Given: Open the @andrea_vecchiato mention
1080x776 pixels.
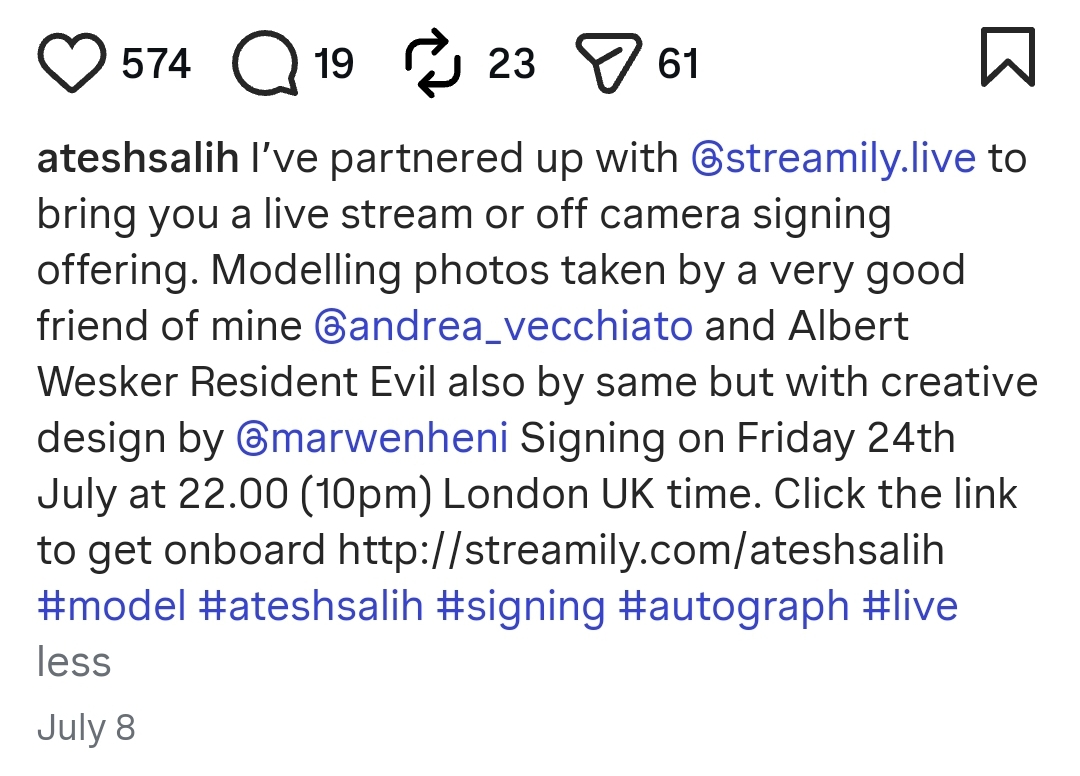Looking at the screenshot, I should (x=503, y=326).
